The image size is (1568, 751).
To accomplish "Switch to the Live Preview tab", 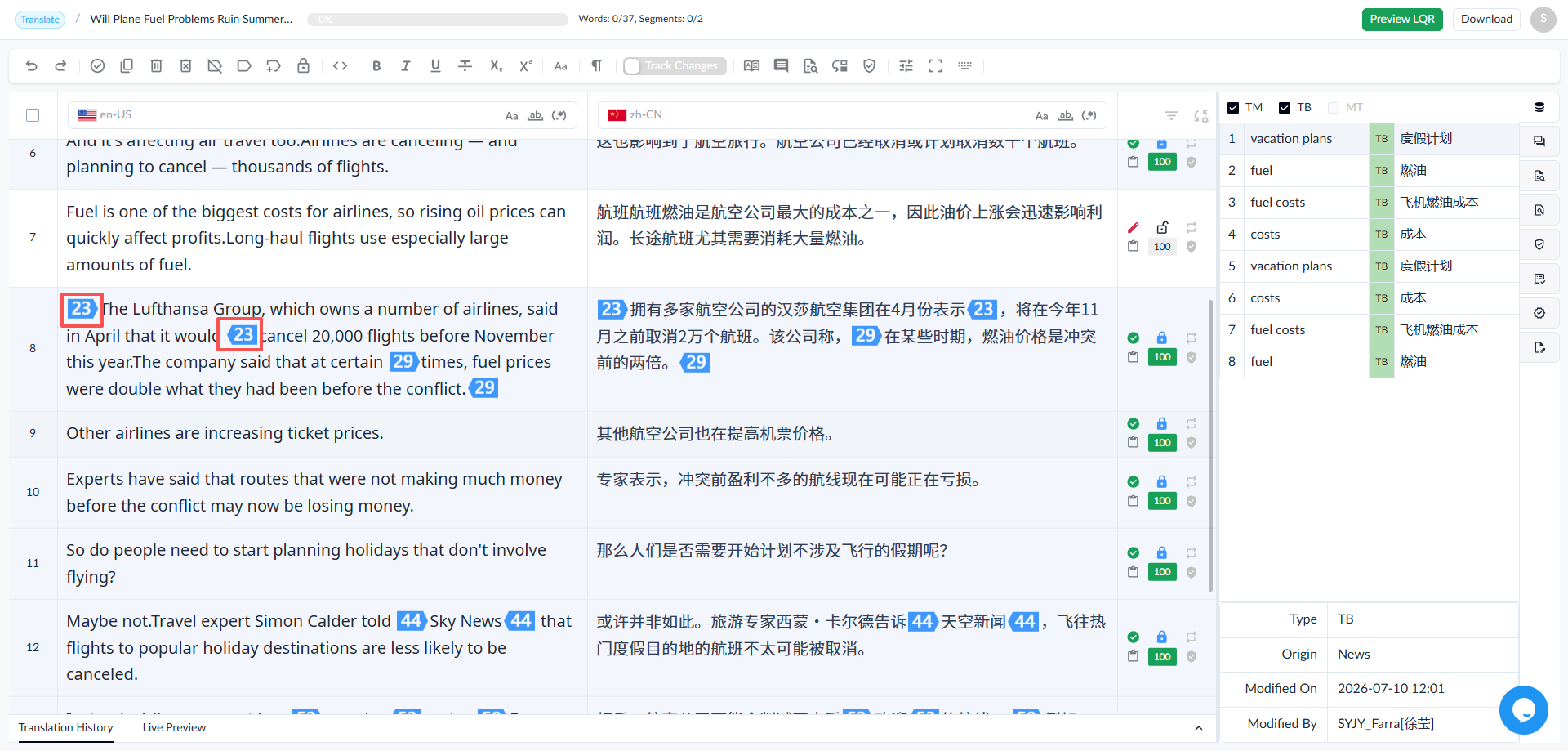I will click(174, 727).
